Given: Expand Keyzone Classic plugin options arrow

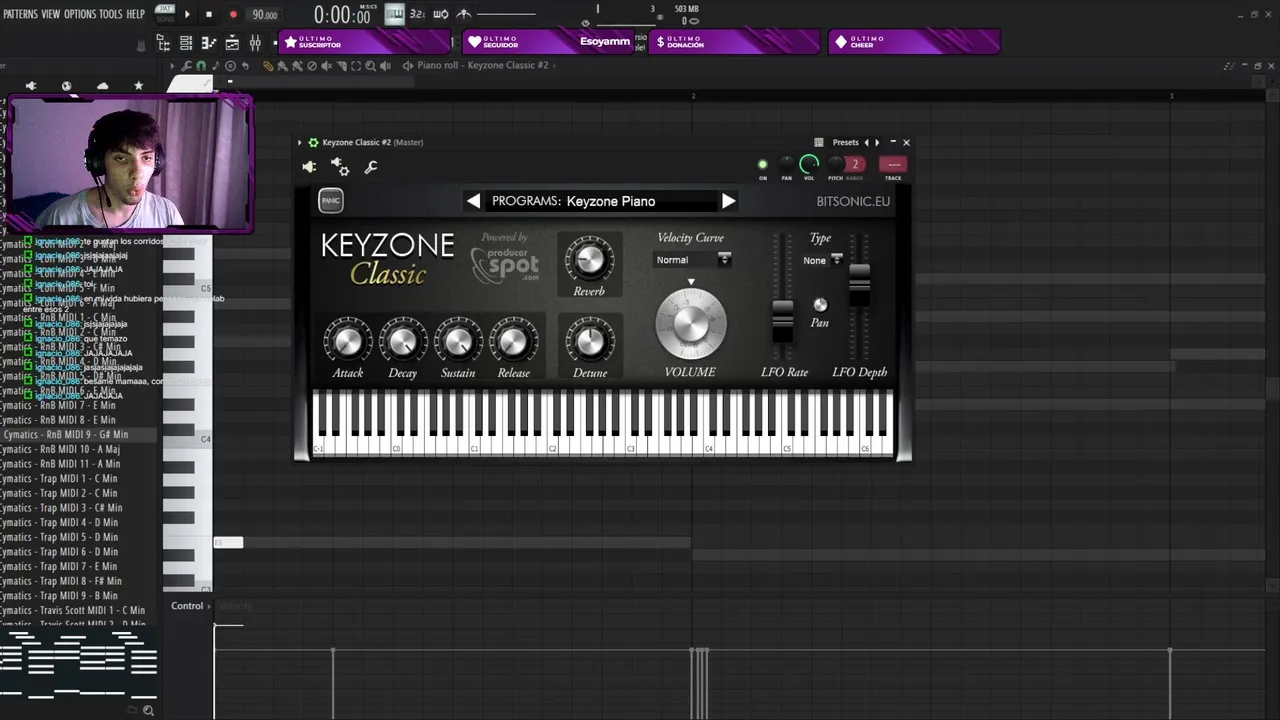Looking at the screenshot, I should pyautogui.click(x=299, y=142).
